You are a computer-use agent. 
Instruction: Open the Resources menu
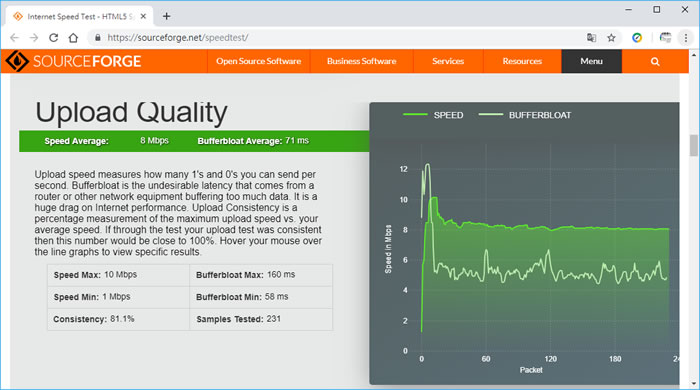tap(522, 61)
